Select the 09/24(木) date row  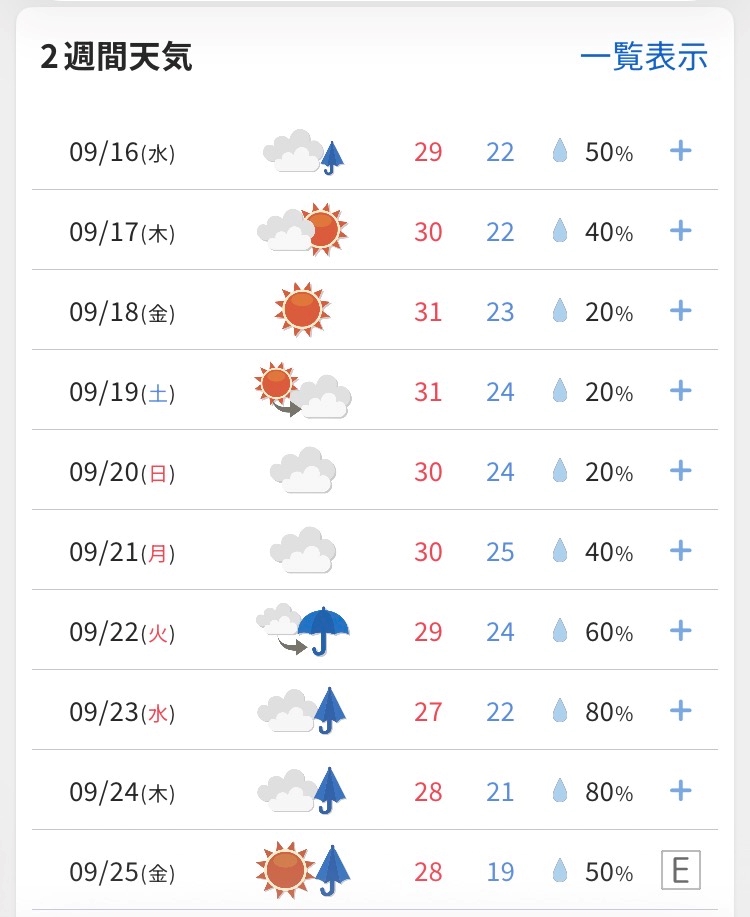click(375, 790)
